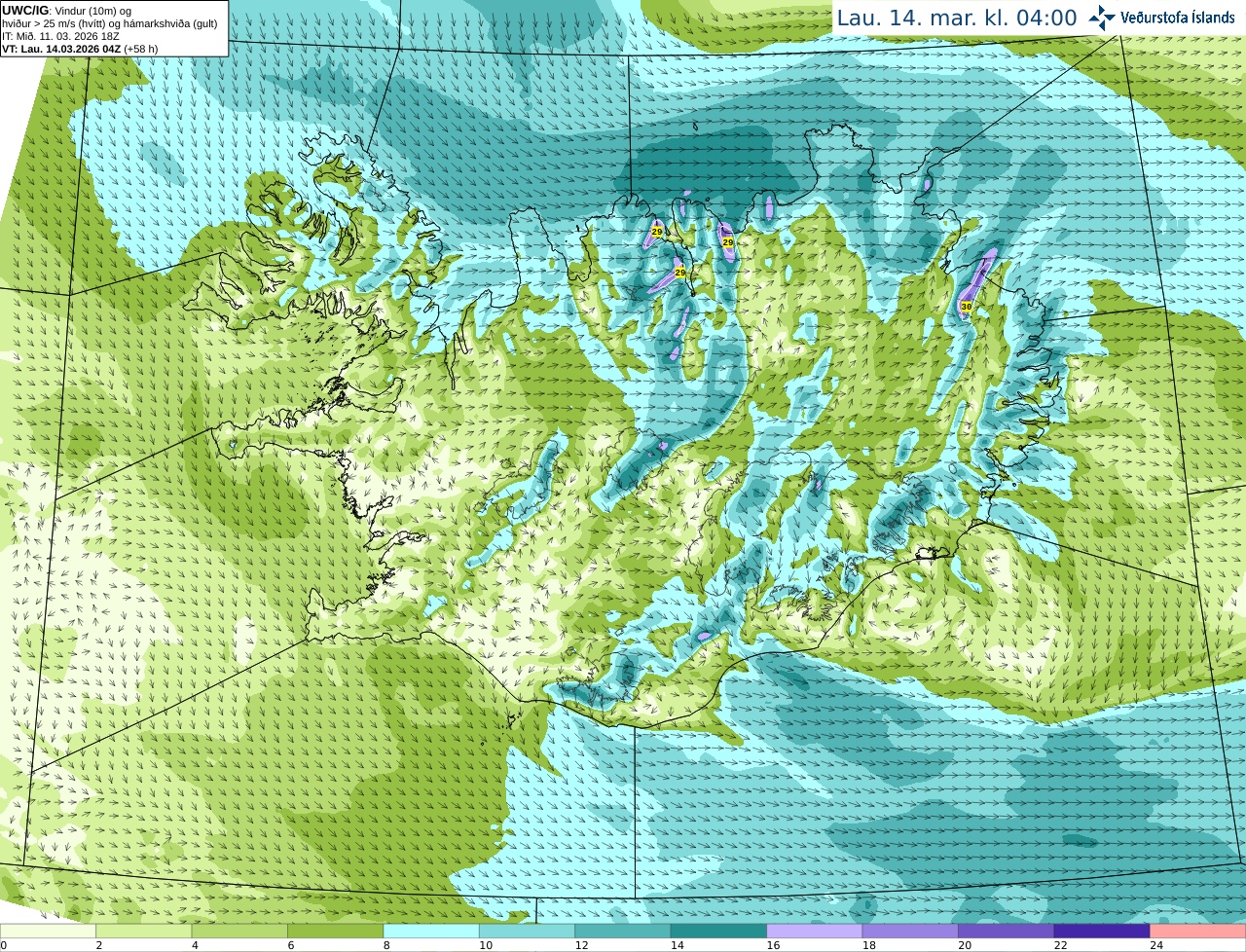Pick the 2–4 m/s legend swatch

[144, 931]
